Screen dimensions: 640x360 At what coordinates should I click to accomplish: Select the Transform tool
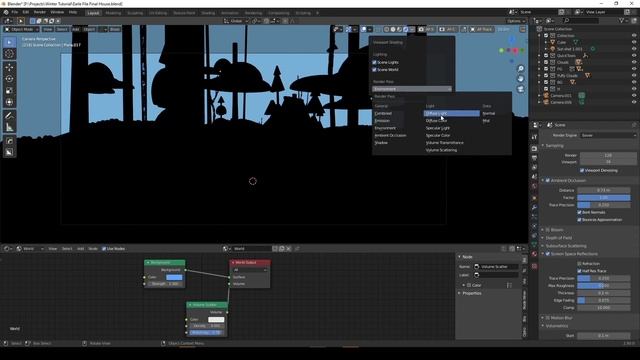tap(9, 102)
